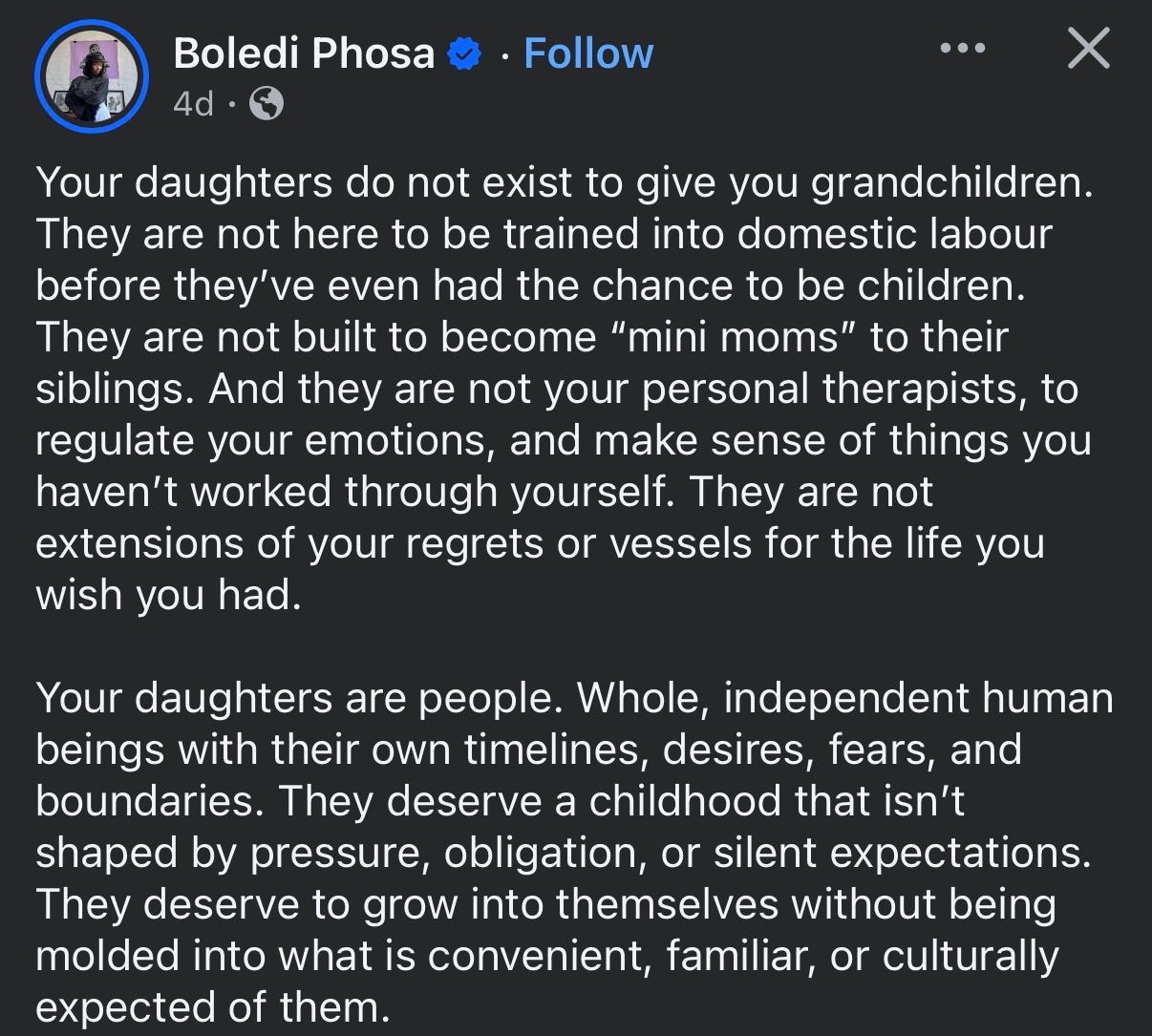Click the line starting "Your daughters are people"
Viewport: 1152px width, 1036px height.
click(575, 698)
